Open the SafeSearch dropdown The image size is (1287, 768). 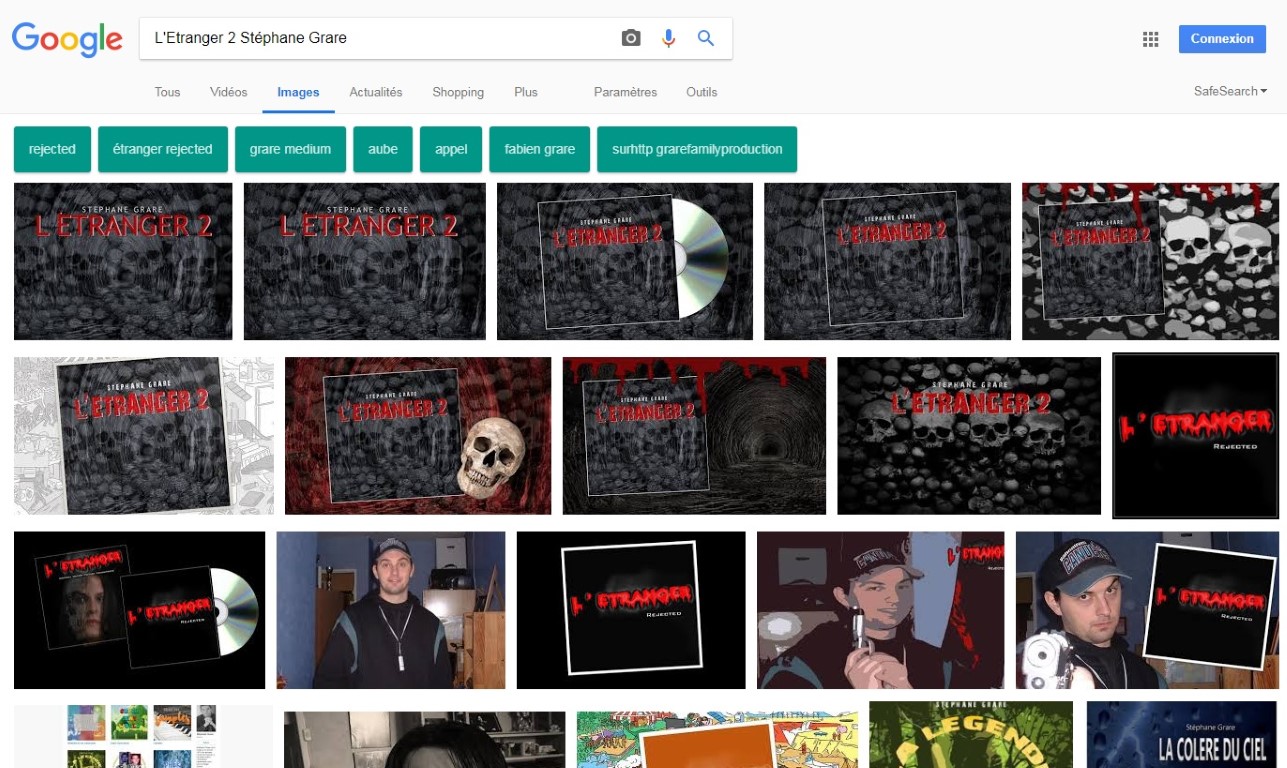(x=1230, y=91)
